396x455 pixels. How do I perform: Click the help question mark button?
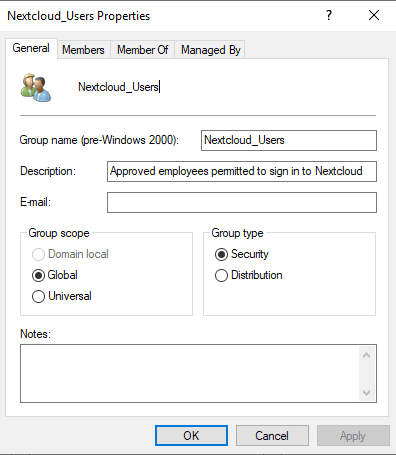[x=329, y=15]
